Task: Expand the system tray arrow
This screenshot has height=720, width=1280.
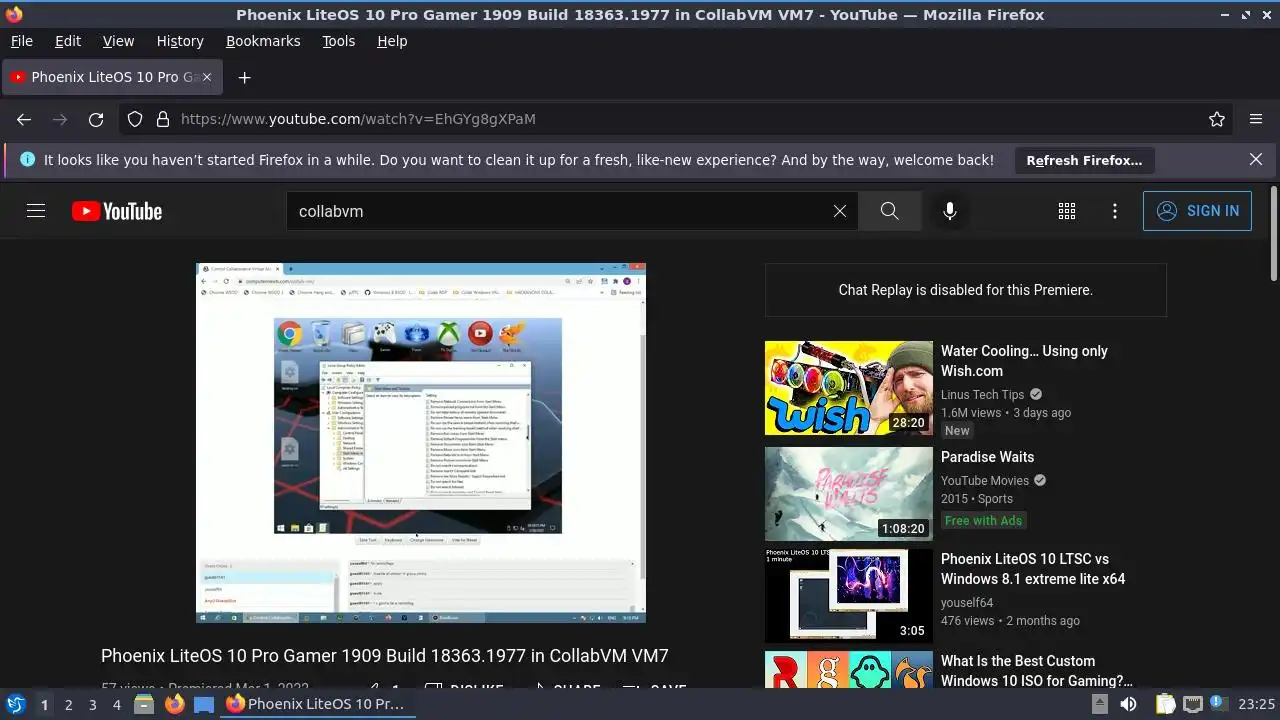Action: 1098,704
